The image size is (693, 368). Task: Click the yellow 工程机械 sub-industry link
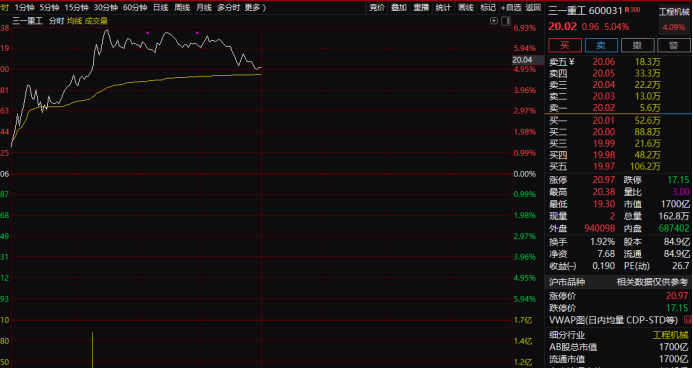point(670,335)
